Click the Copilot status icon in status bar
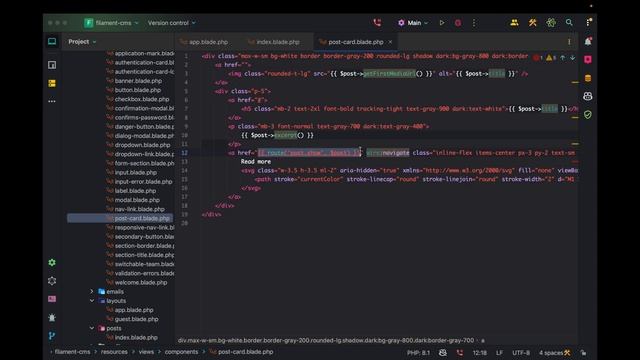This screenshot has height=360, width=640. pyautogui.click(x=442, y=353)
